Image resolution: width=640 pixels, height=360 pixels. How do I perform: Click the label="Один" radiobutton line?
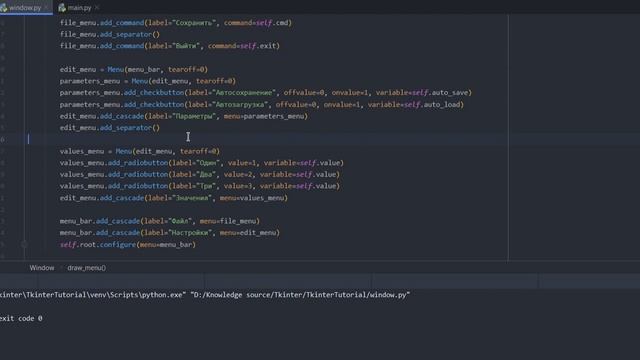coord(202,163)
